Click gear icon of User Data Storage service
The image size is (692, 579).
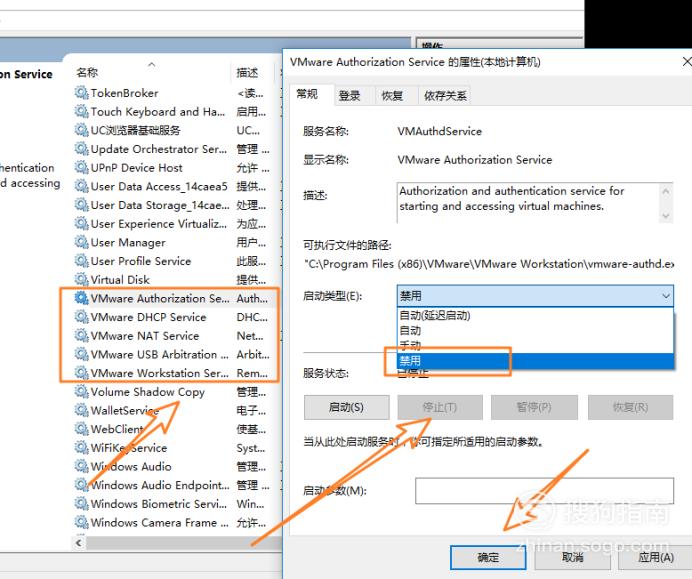[81, 205]
